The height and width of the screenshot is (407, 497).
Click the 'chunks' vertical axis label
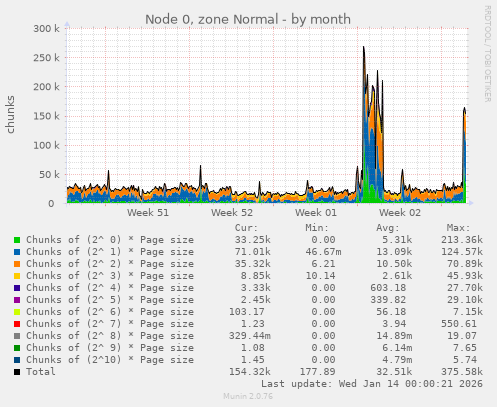10,115
